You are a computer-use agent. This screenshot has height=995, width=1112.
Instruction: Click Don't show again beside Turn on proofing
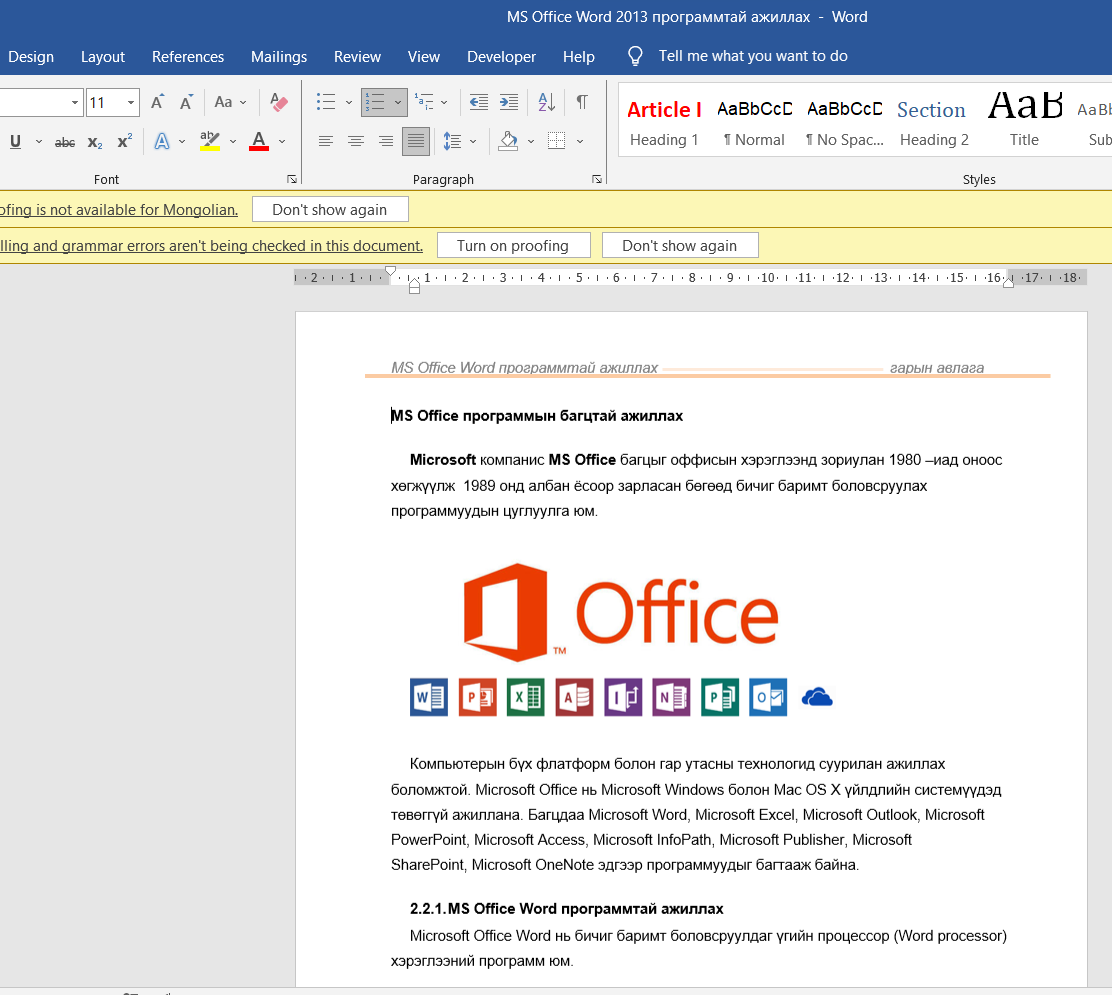(x=679, y=245)
